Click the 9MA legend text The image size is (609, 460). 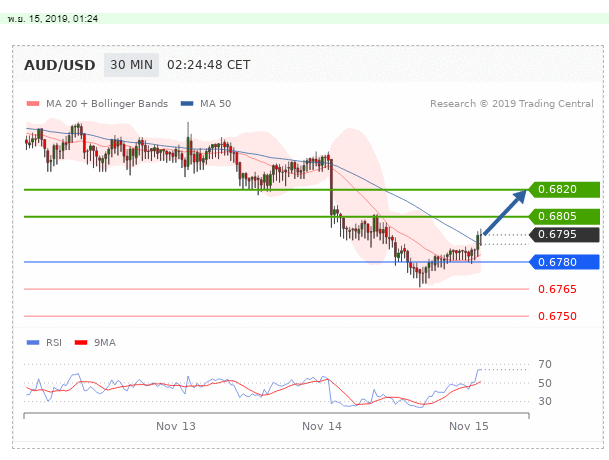click(105, 343)
